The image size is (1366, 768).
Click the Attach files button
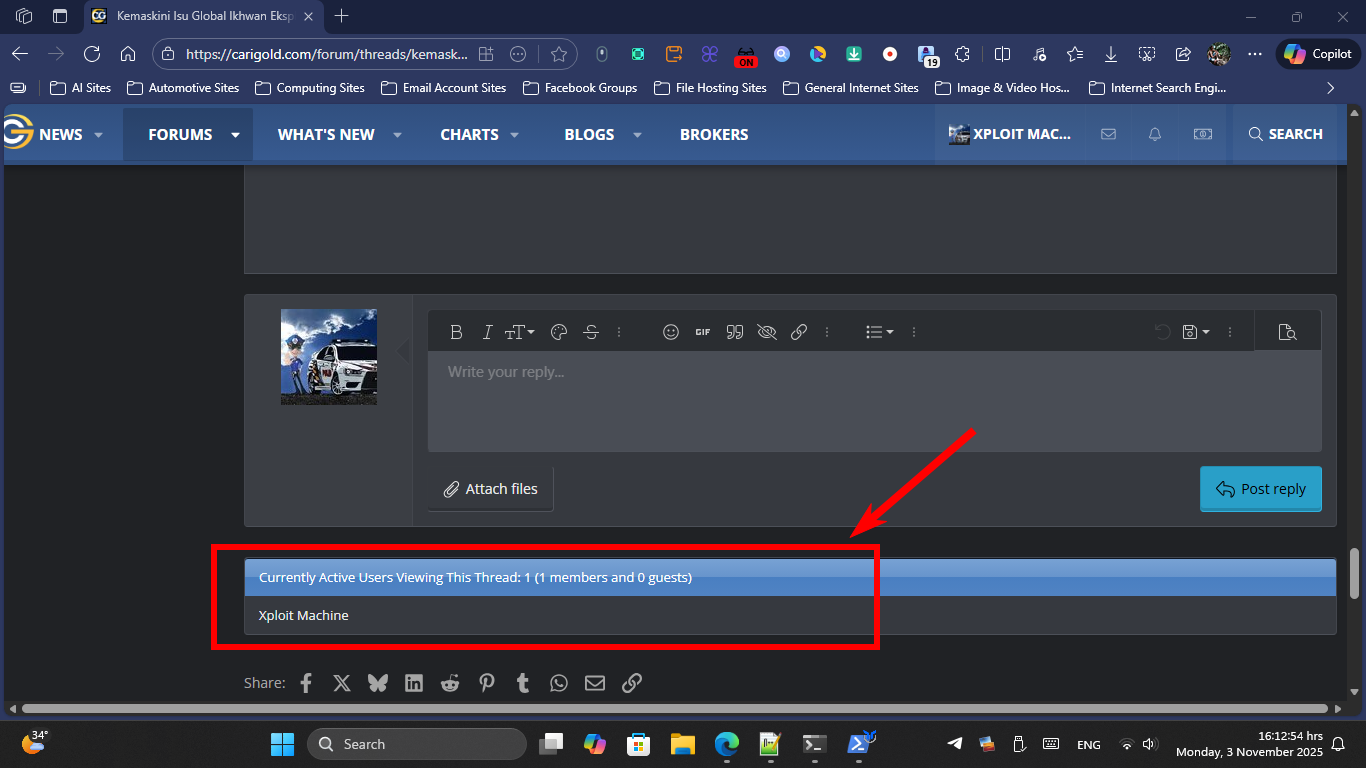point(491,489)
